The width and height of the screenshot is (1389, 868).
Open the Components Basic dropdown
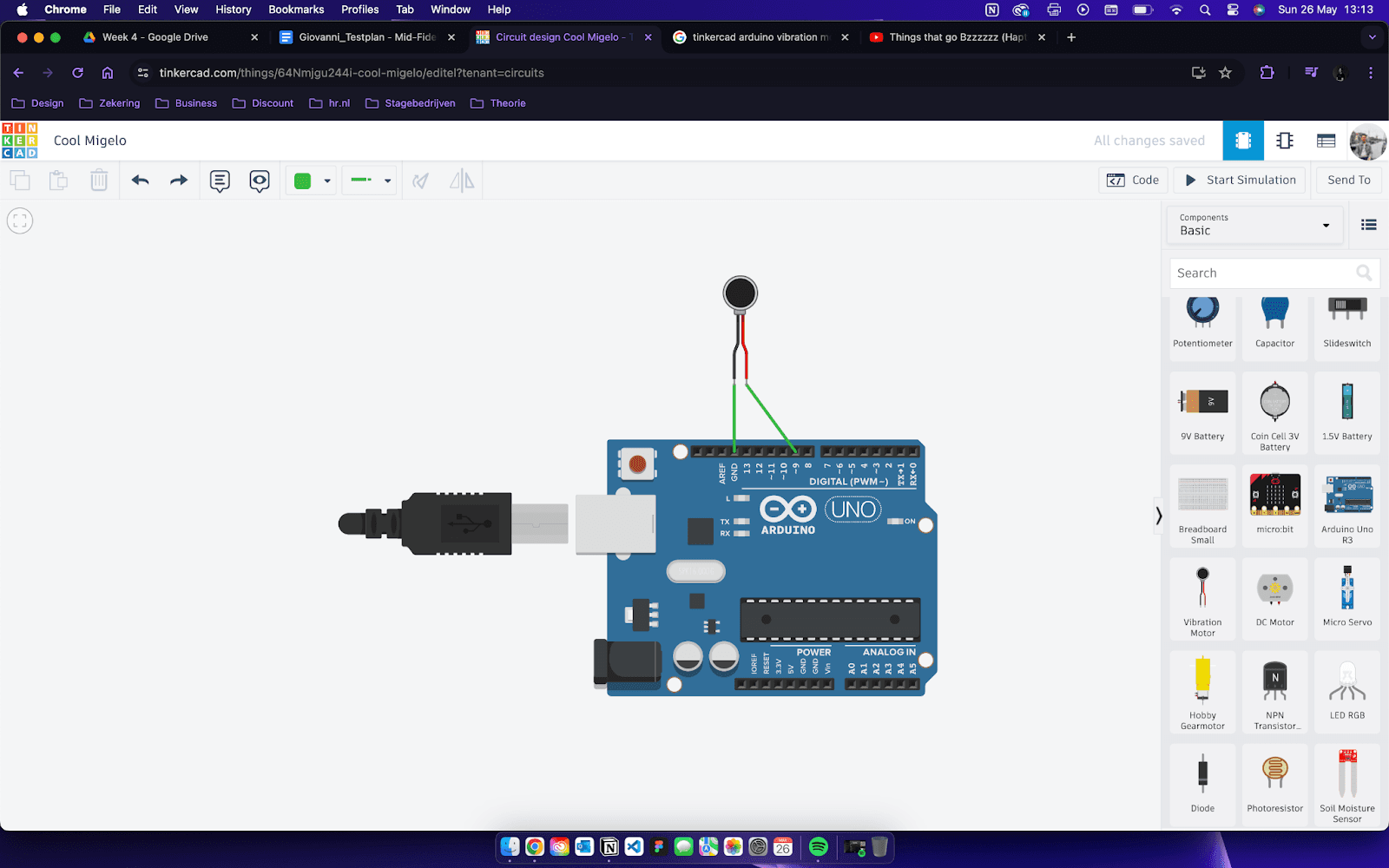[x=1254, y=225]
